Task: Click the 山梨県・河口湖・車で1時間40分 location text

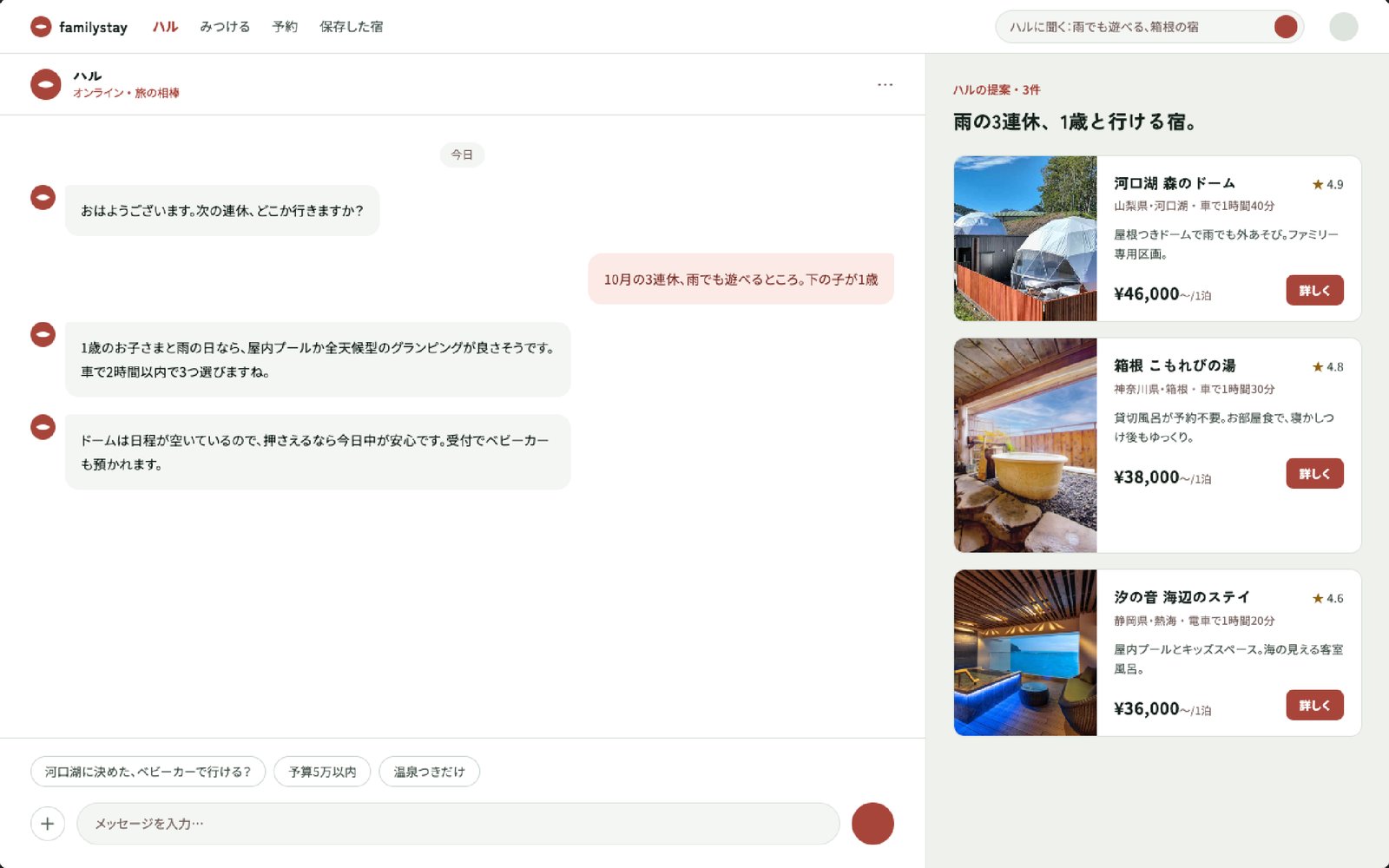Action: pos(1195,206)
